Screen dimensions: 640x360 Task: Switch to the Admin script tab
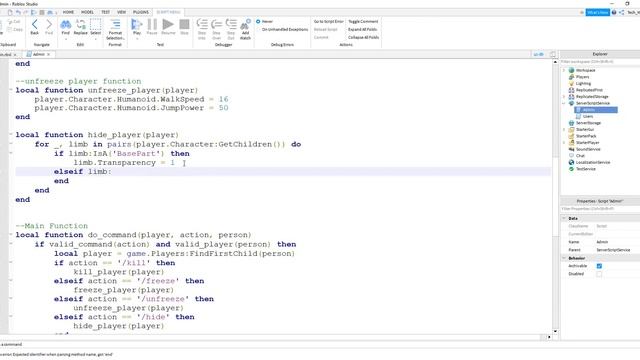tap(38, 54)
